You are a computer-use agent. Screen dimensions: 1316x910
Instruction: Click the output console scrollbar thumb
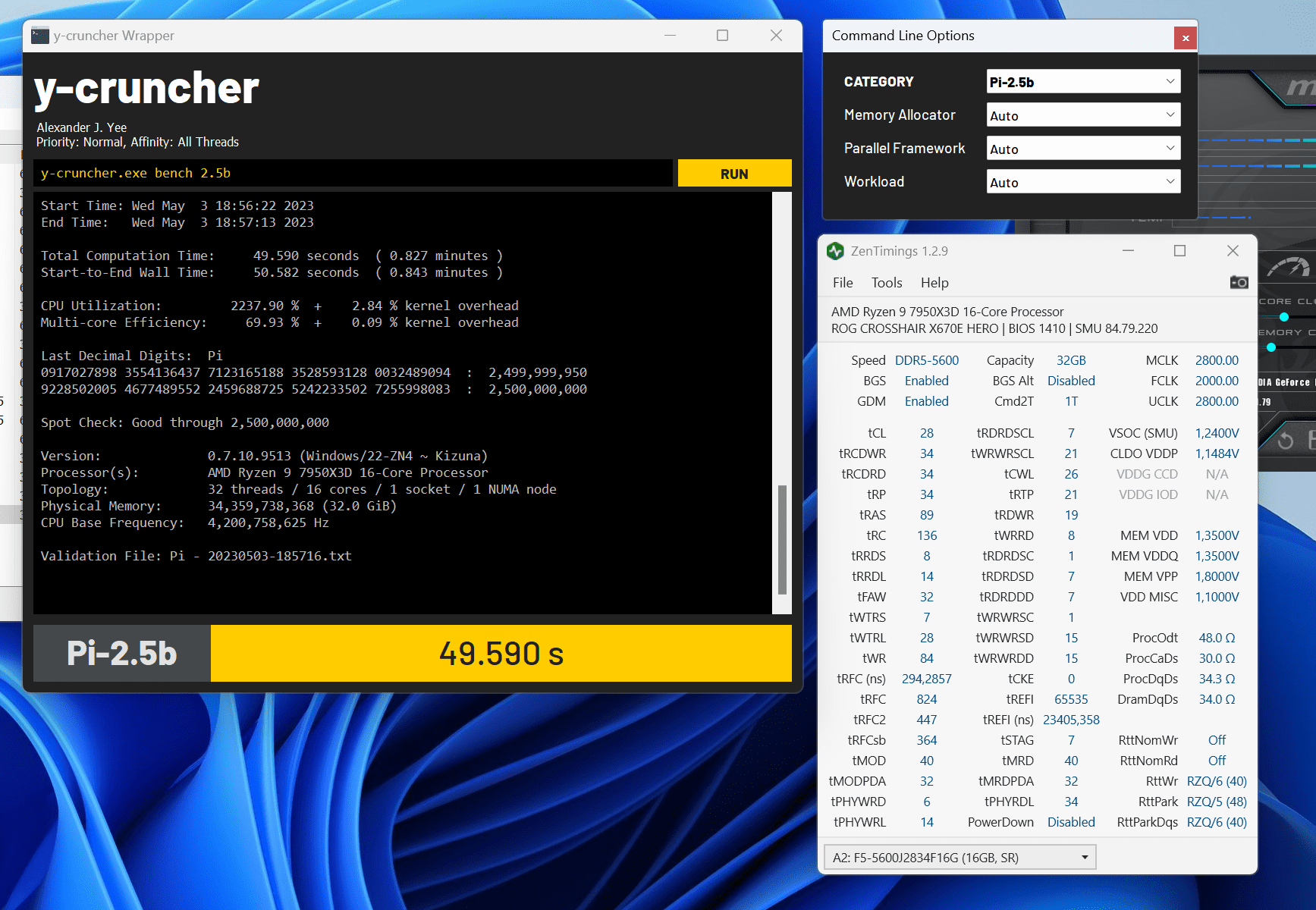(x=782, y=539)
